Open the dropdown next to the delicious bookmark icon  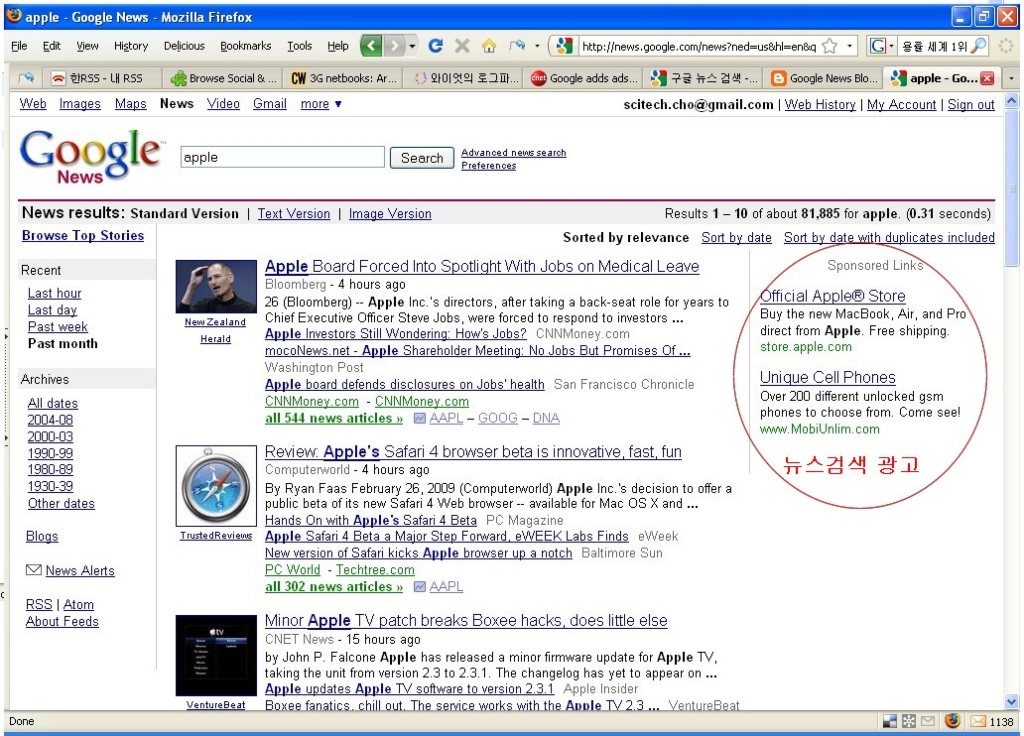pyautogui.click(x=537, y=46)
